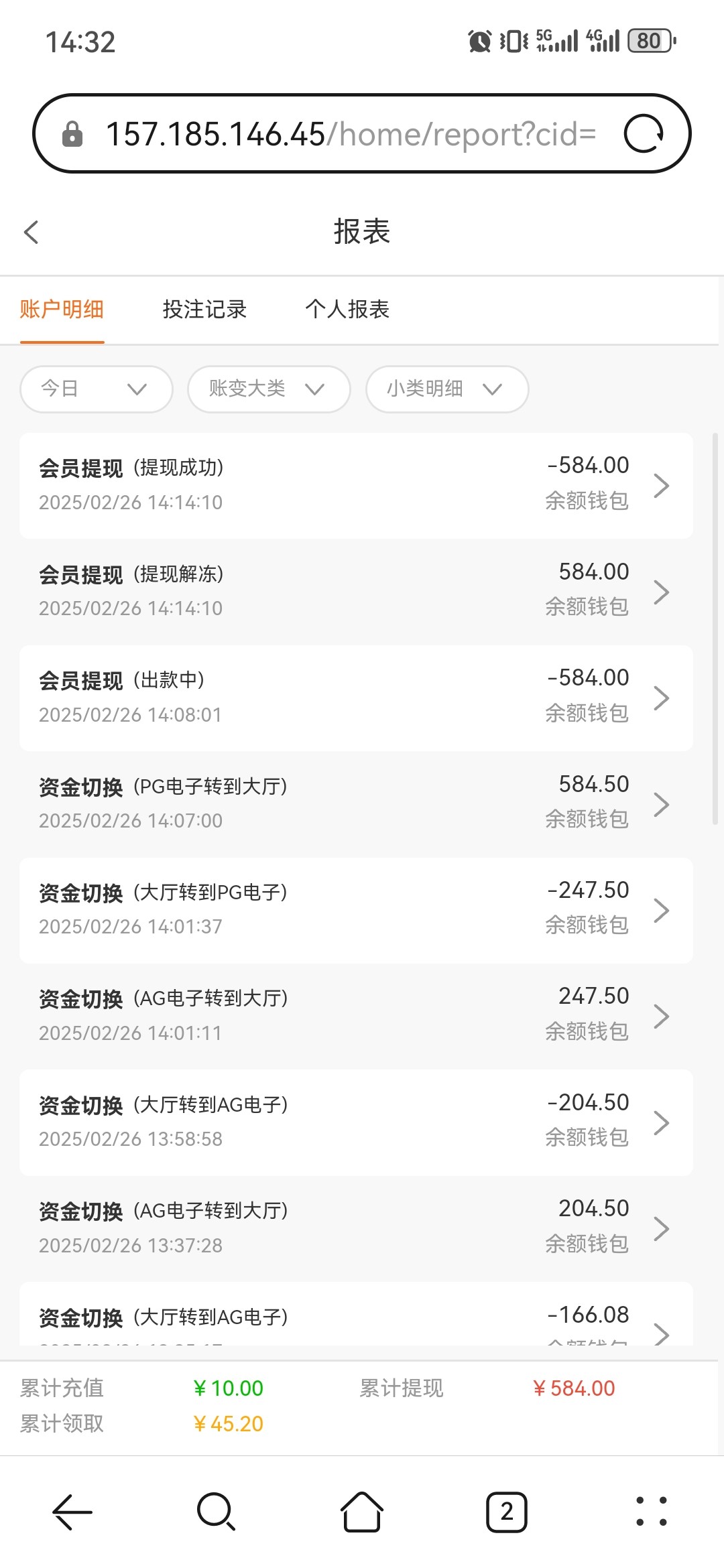
Task: Open the PG电子转到大厅 transfer of 584.50
Action: point(355,803)
